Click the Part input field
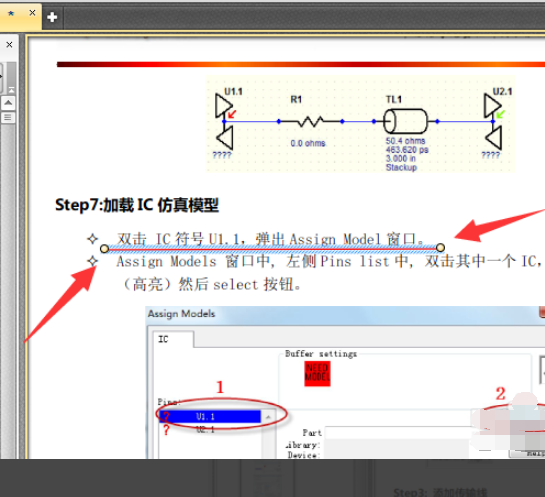545x497 pixels. [x=398, y=433]
